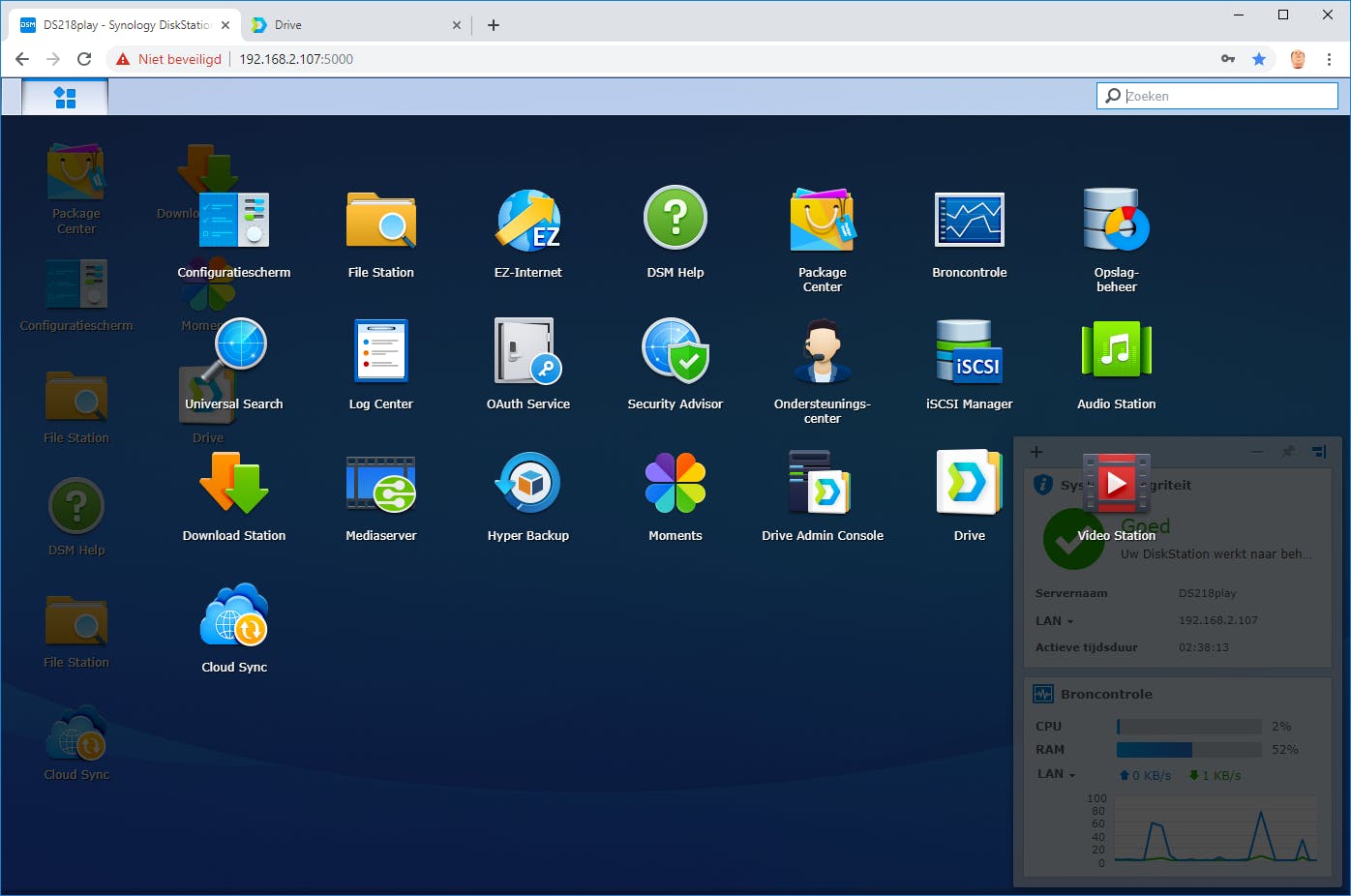Go forward in browser history
The height and width of the screenshot is (896, 1351).
pyautogui.click(x=53, y=59)
